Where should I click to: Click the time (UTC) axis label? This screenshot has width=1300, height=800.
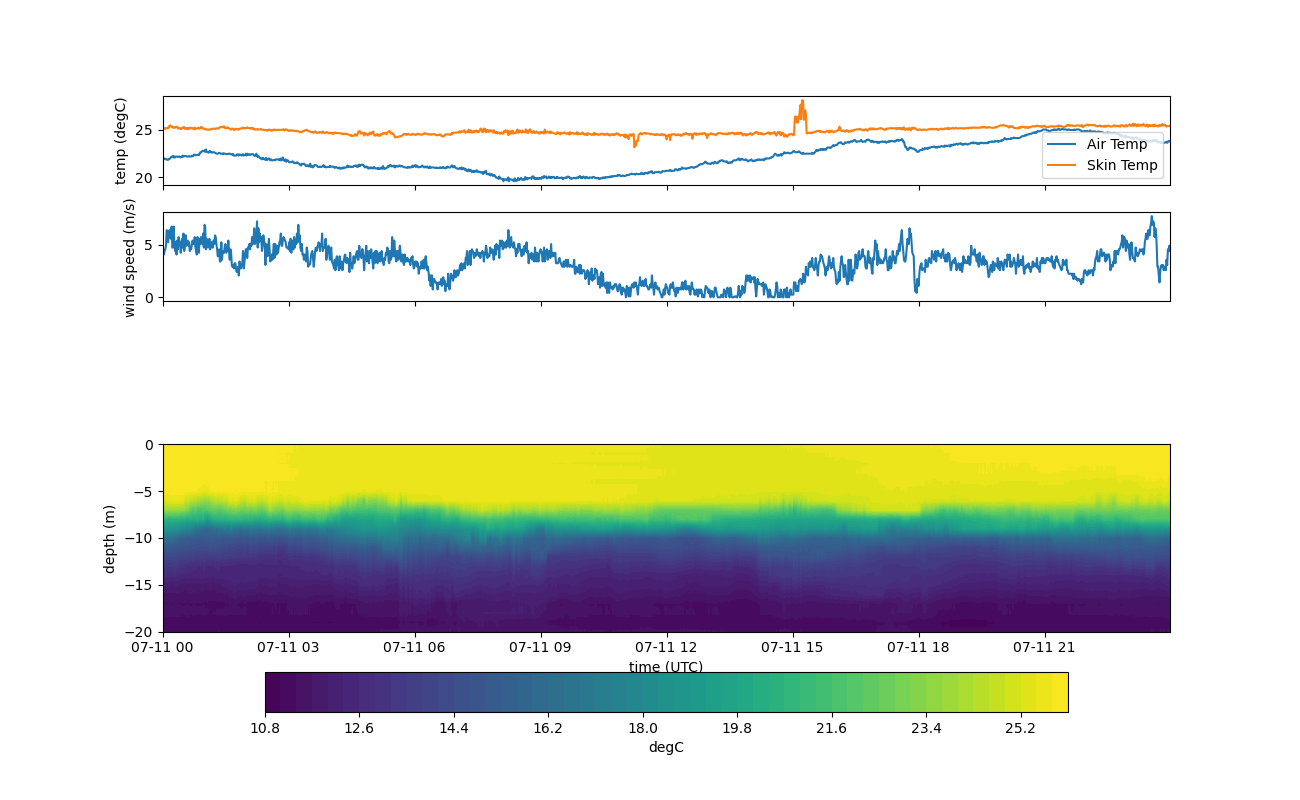(x=666, y=667)
